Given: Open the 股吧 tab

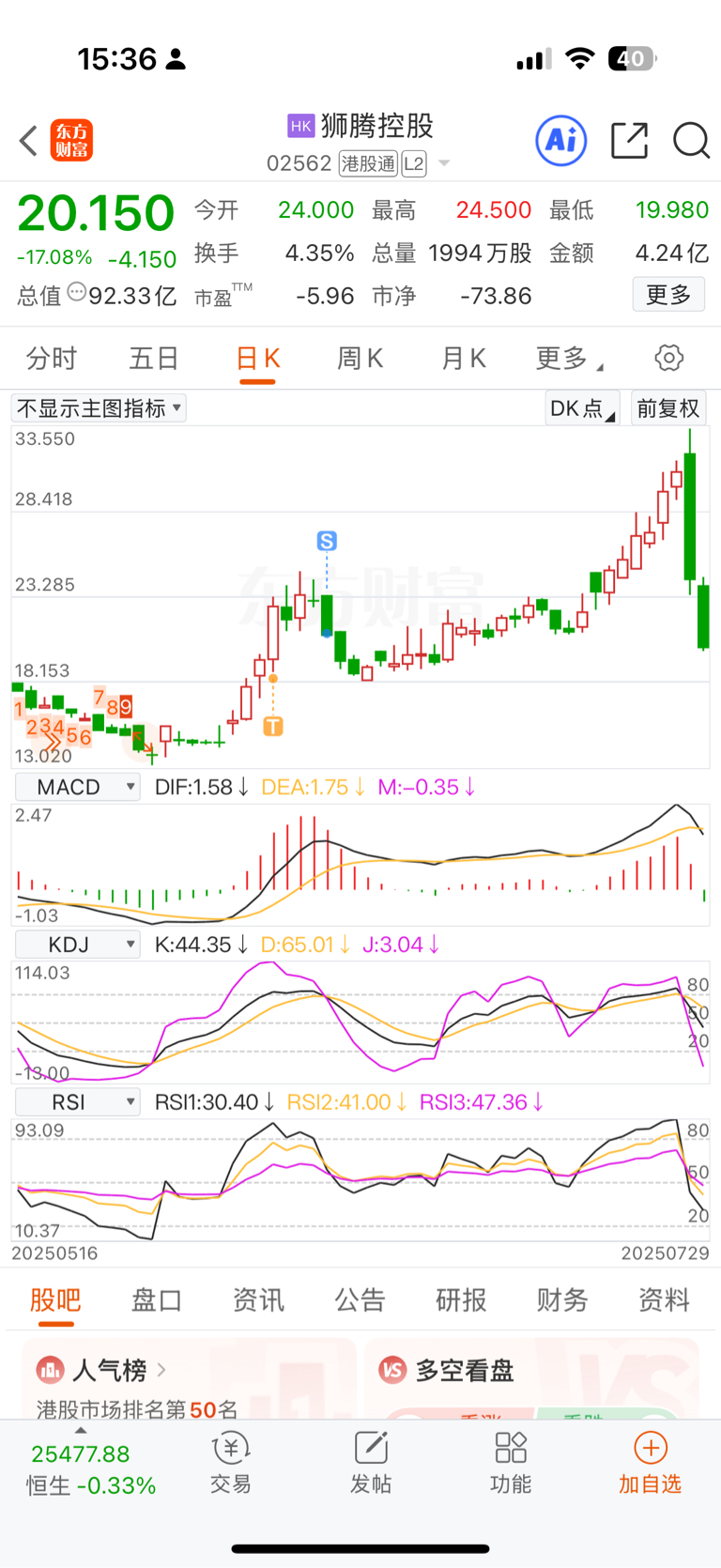Looking at the screenshot, I should pyautogui.click(x=55, y=1300).
